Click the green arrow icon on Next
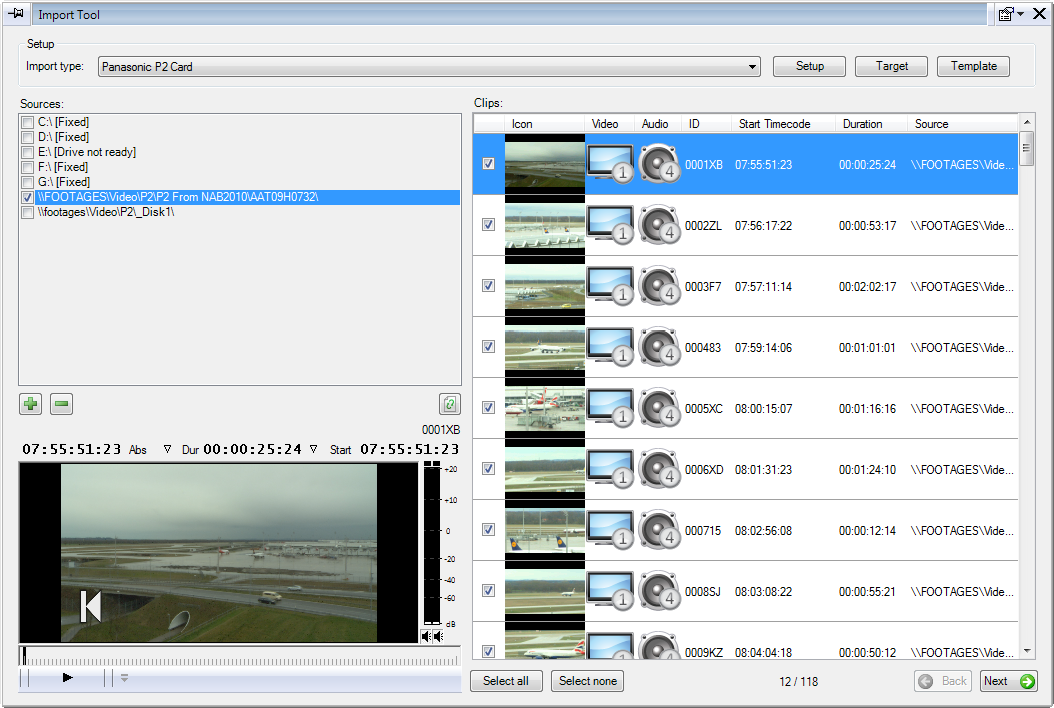 pyautogui.click(x=1026, y=681)
